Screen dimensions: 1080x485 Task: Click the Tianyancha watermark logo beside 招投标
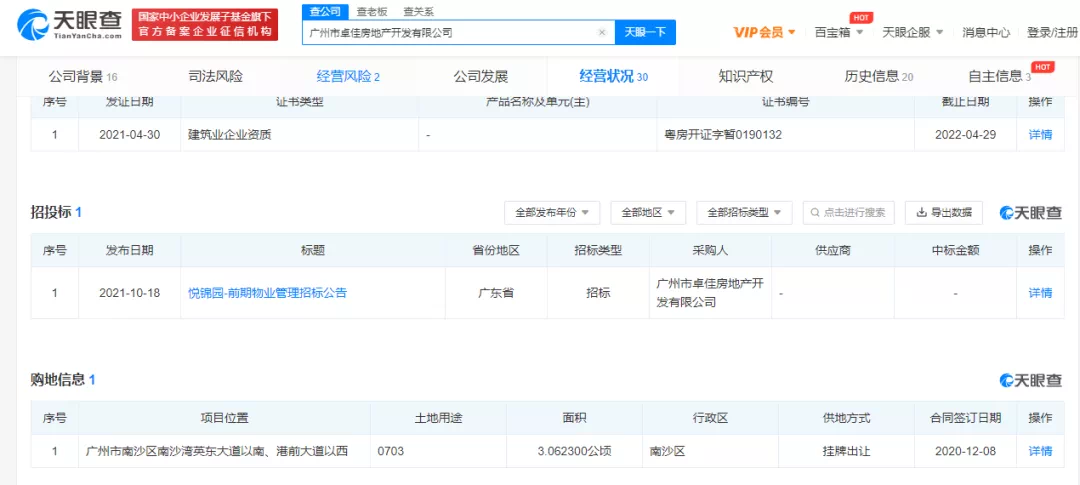click(x=1030, y=212)
